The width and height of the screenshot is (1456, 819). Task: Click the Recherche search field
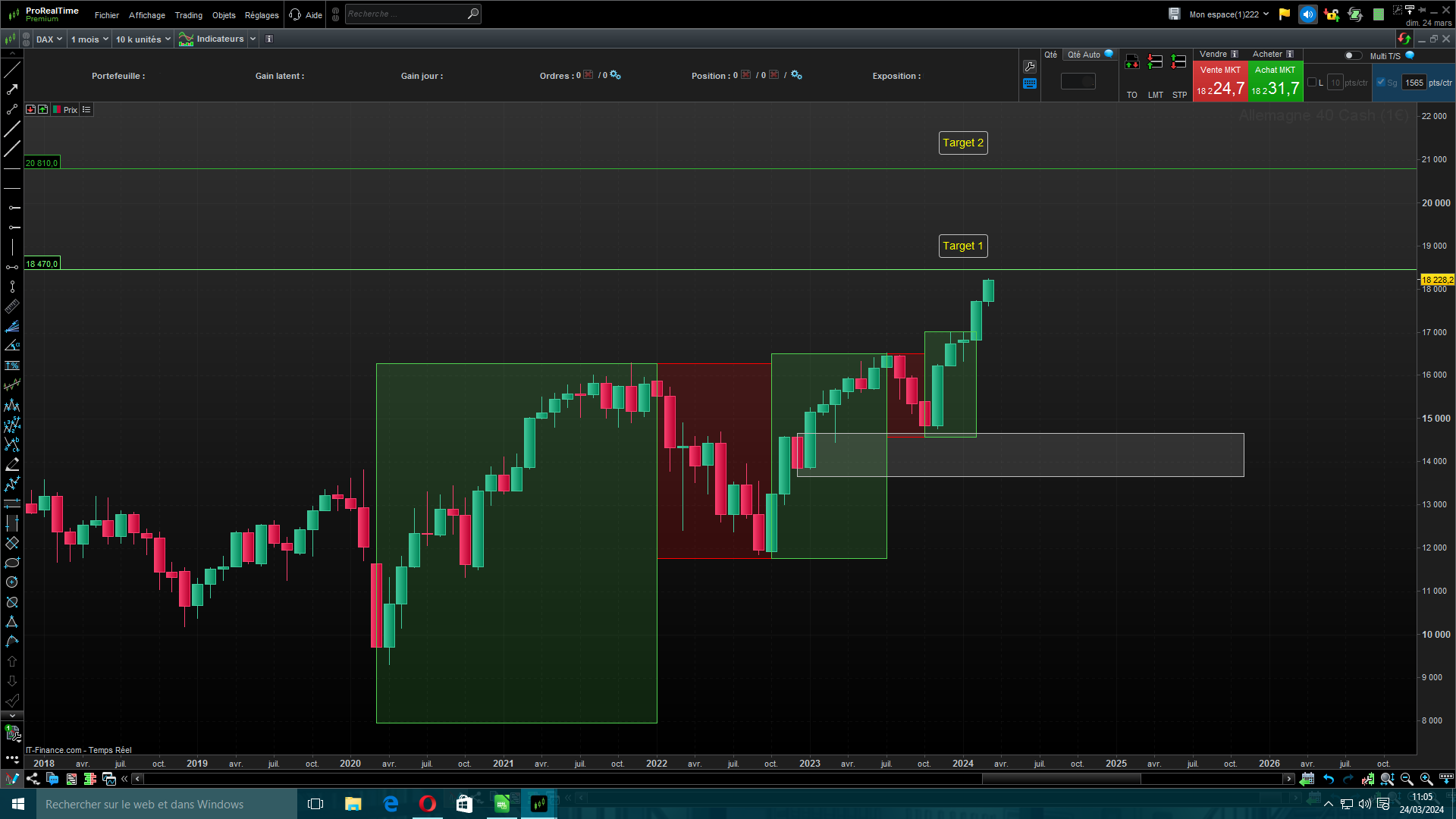tap(406, 14)
